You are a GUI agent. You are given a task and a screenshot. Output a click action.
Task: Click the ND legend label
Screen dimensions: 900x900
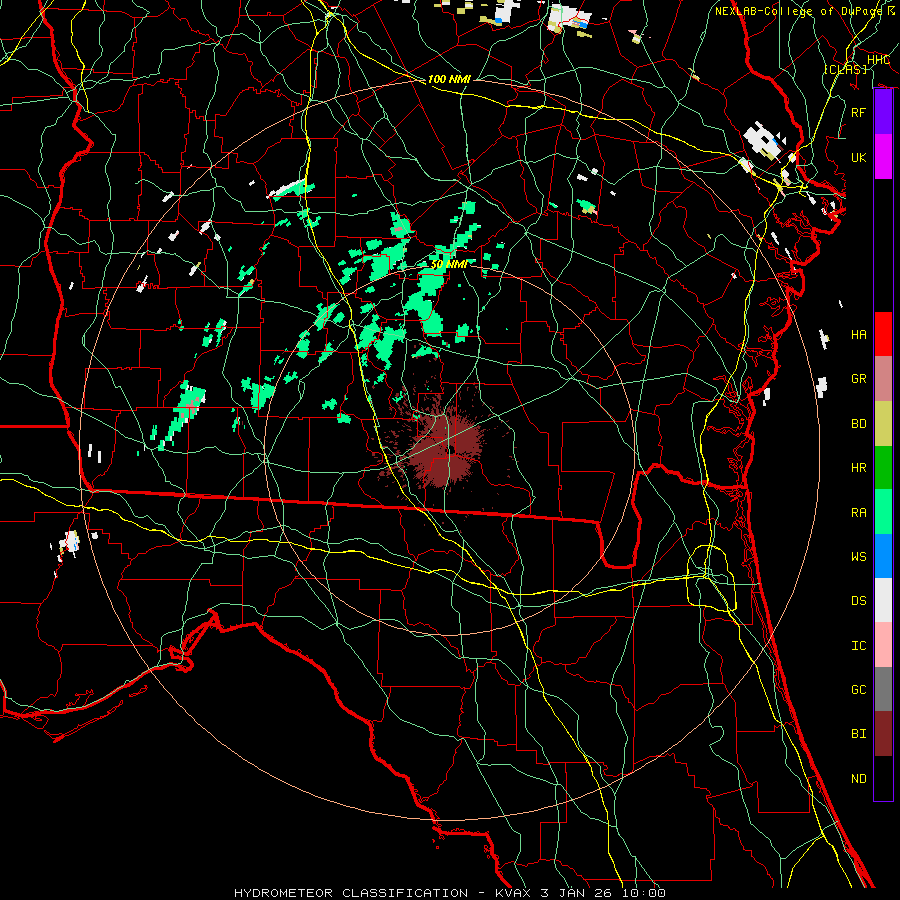[858, 779]
